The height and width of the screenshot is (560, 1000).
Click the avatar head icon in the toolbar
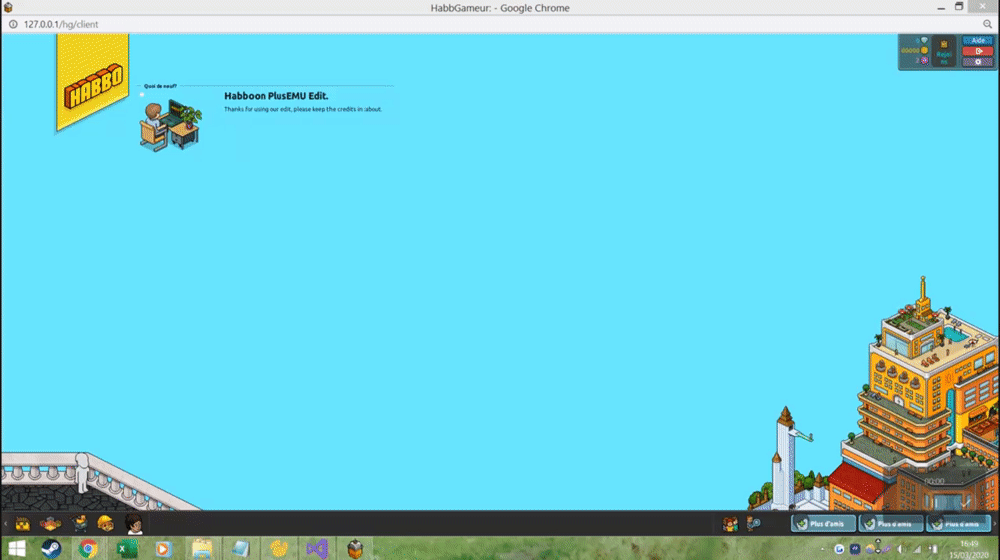pyautogui.click(x=133, y=524)
